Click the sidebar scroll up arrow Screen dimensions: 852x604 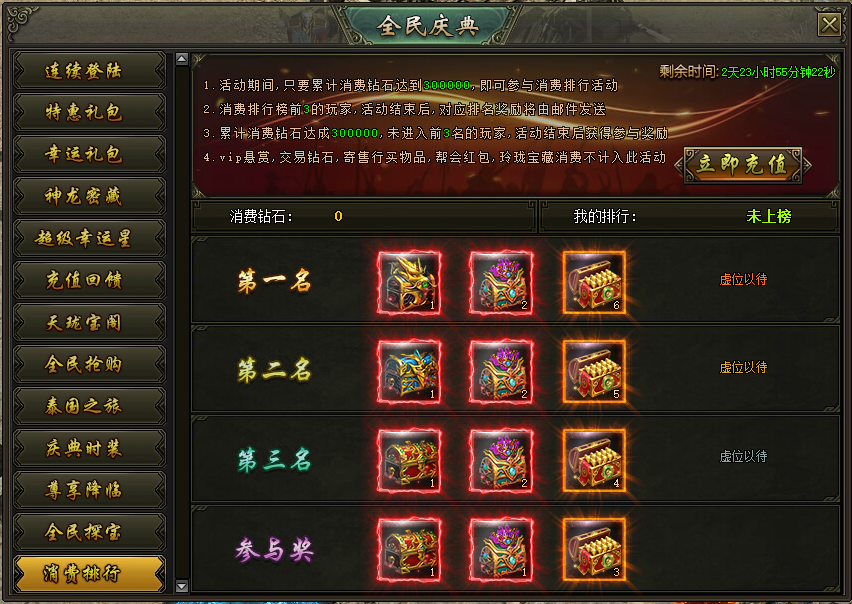pyautogui.click(x=182, y=59)
